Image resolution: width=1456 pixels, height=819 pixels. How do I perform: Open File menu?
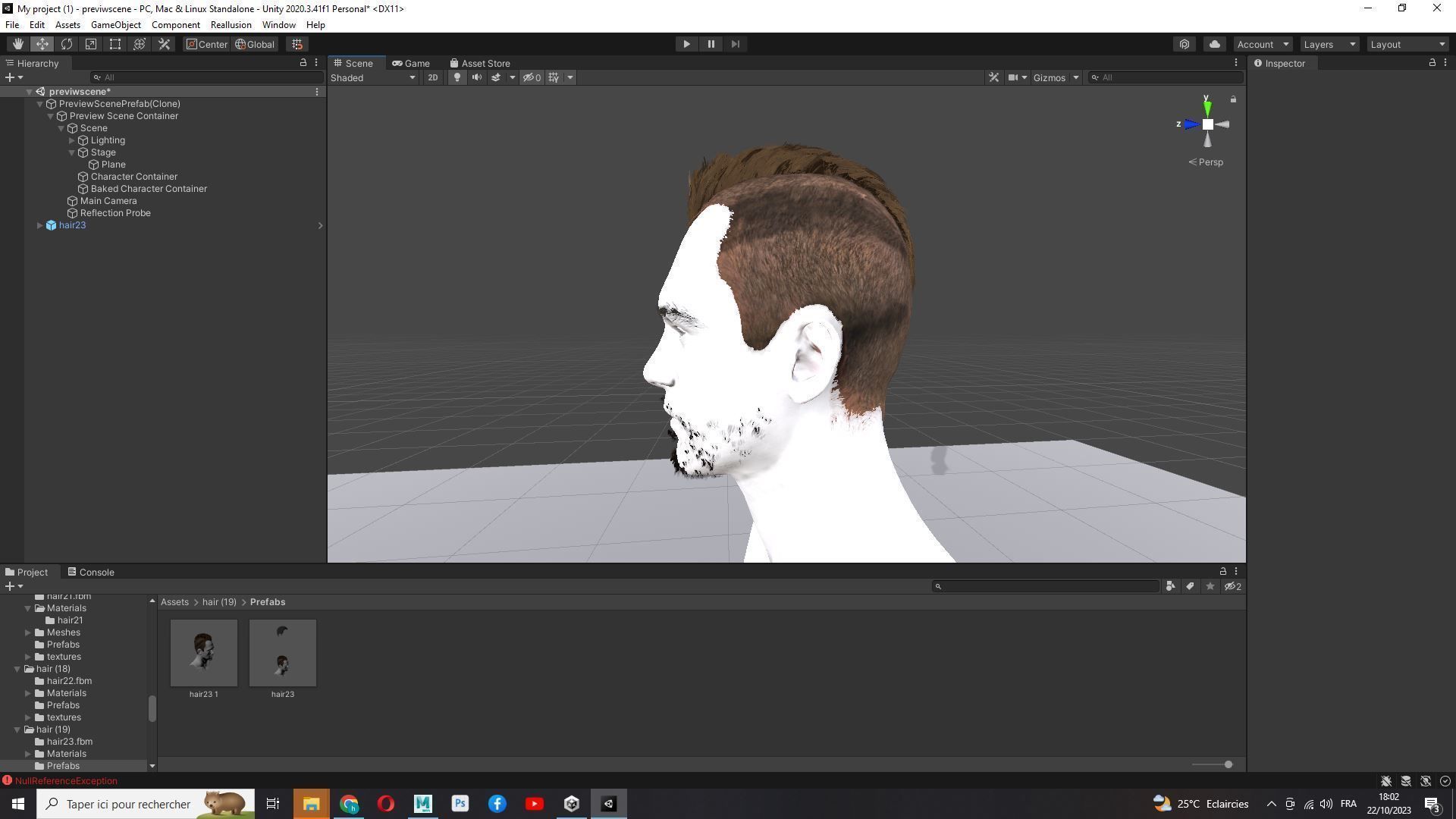[x=12, y=25]
